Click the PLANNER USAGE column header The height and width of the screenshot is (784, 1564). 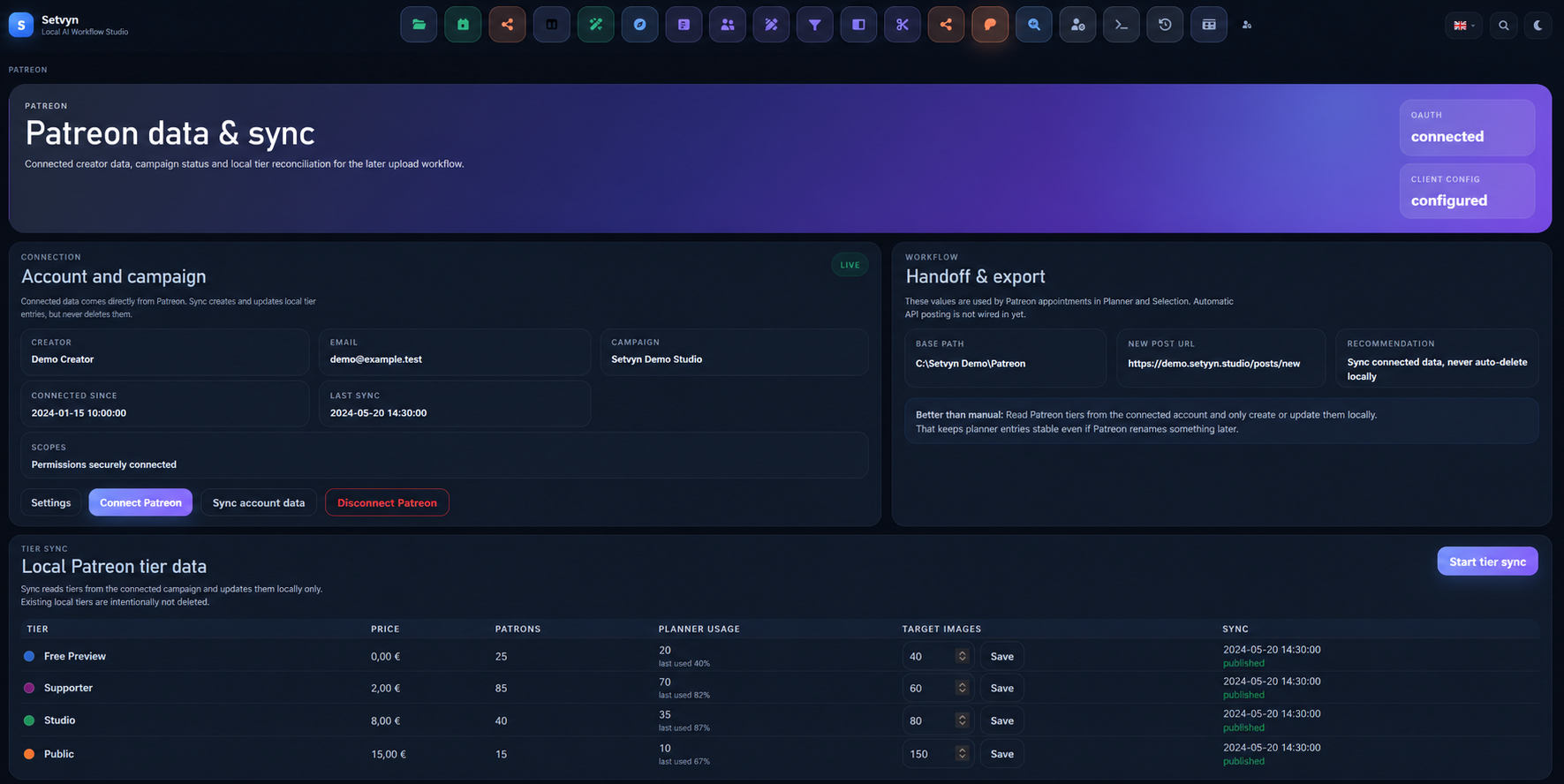click(699, 629)
